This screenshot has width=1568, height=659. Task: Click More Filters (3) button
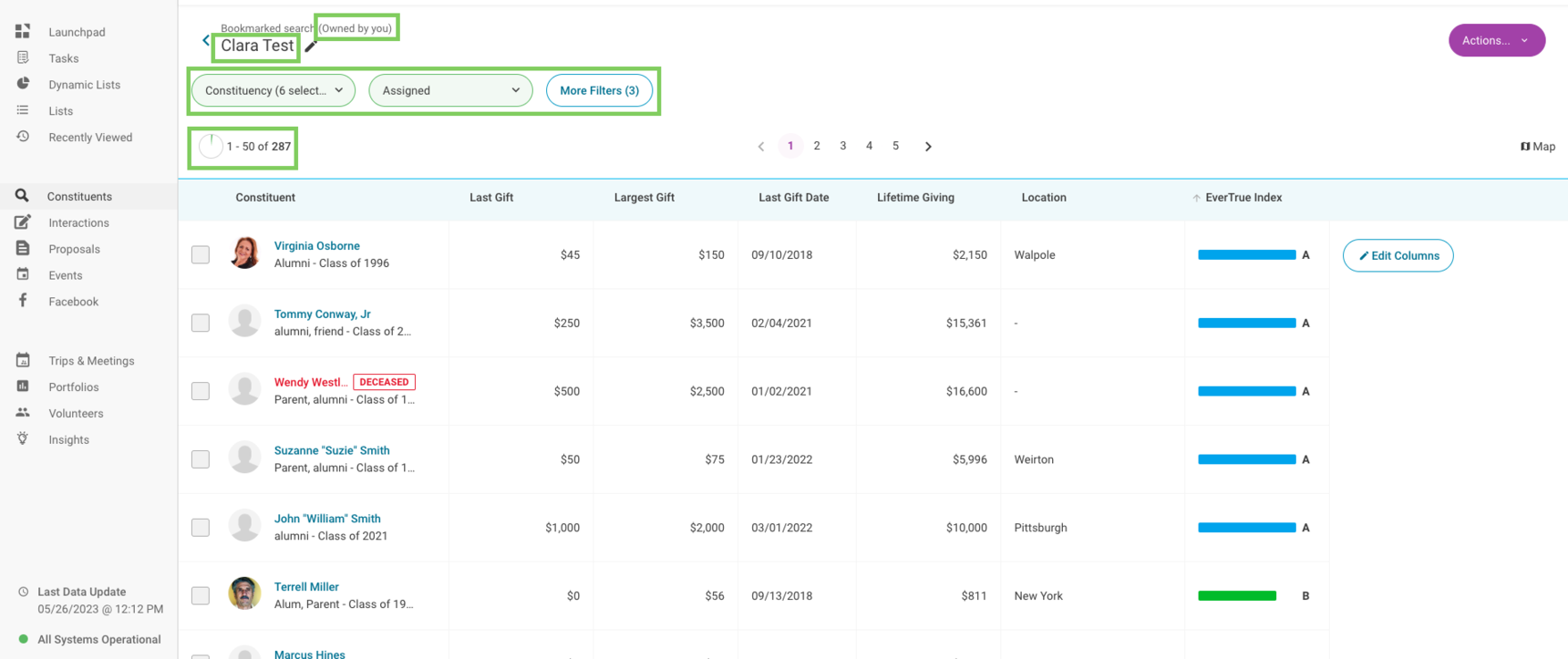click(599, 90)
